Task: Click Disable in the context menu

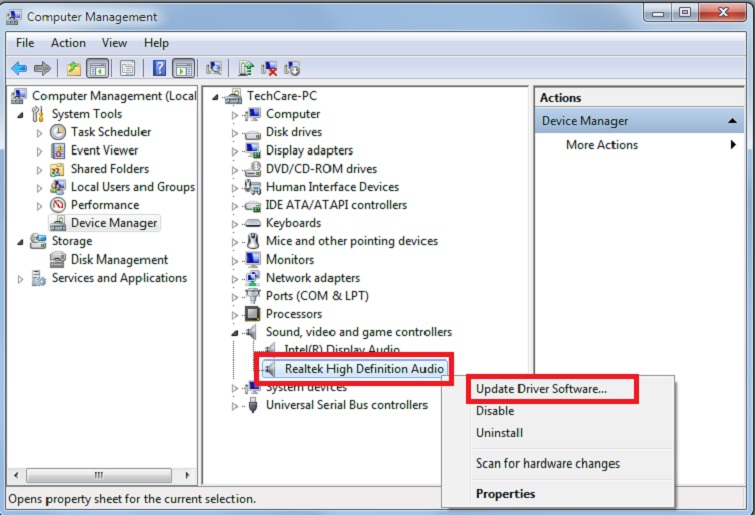Action: point(495,411)
